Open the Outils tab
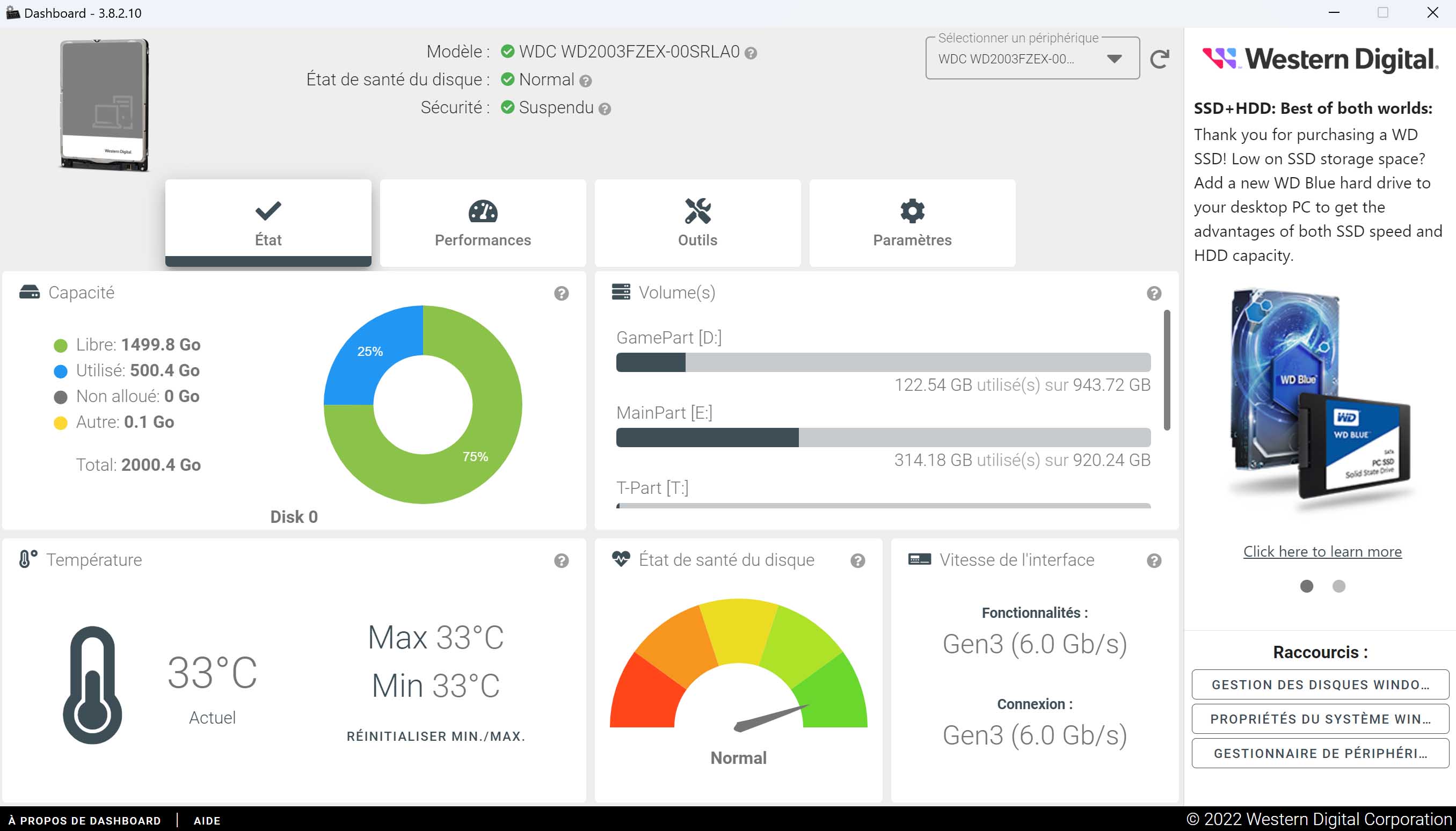 (x=697, y=223)
